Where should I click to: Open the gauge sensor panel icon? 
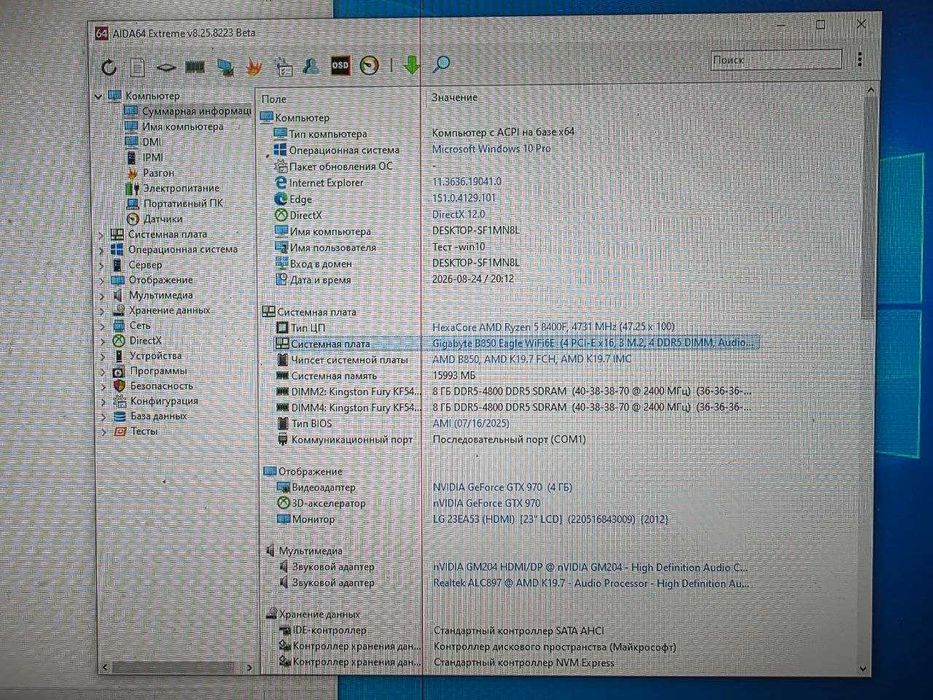click(369, 65)
